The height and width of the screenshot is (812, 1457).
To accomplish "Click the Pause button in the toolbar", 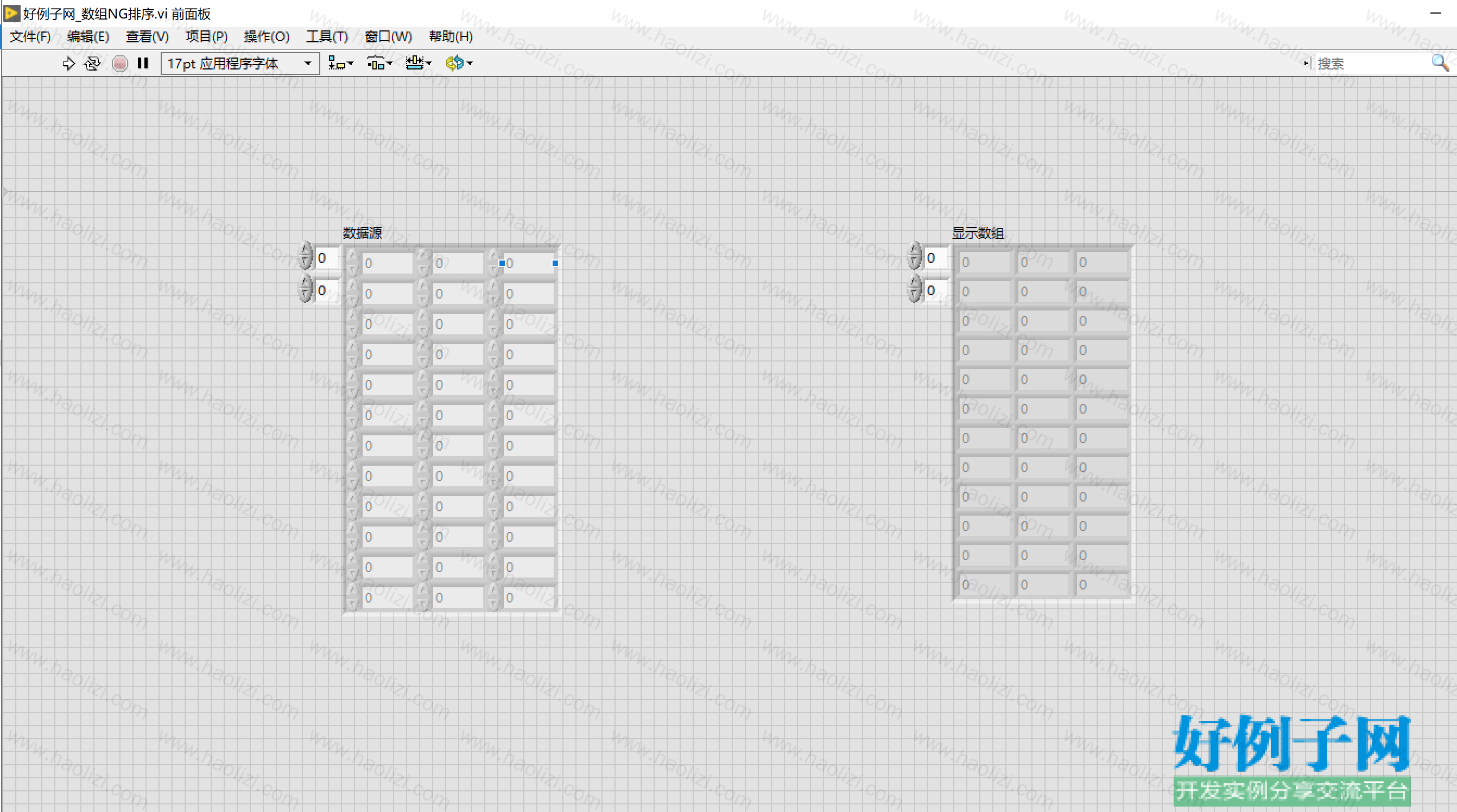I will pos(143,64).
